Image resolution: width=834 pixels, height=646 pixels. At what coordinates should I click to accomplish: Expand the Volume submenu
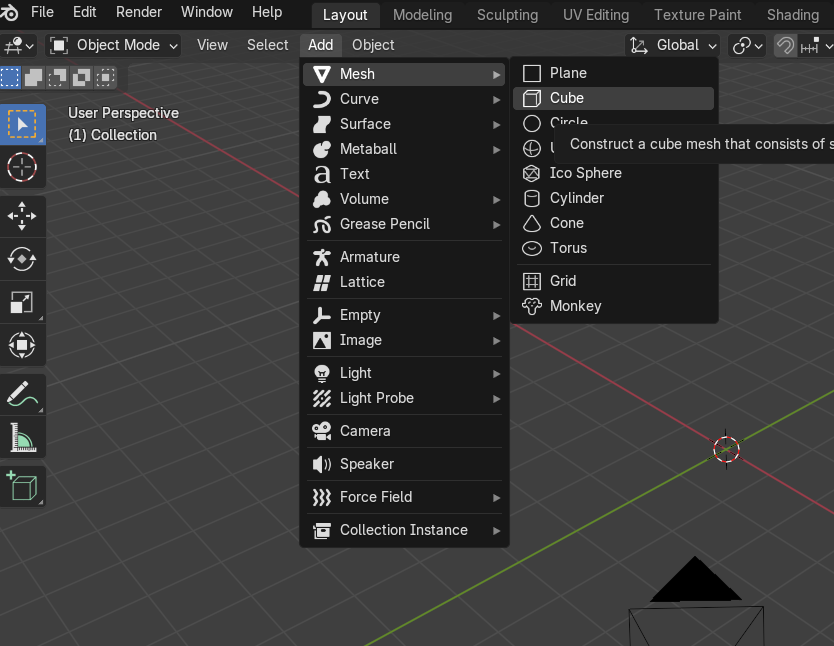click(404, 199)
